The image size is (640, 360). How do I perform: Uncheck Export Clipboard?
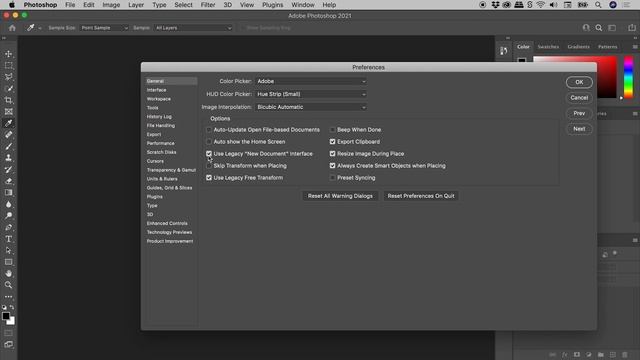pos(333,142)
